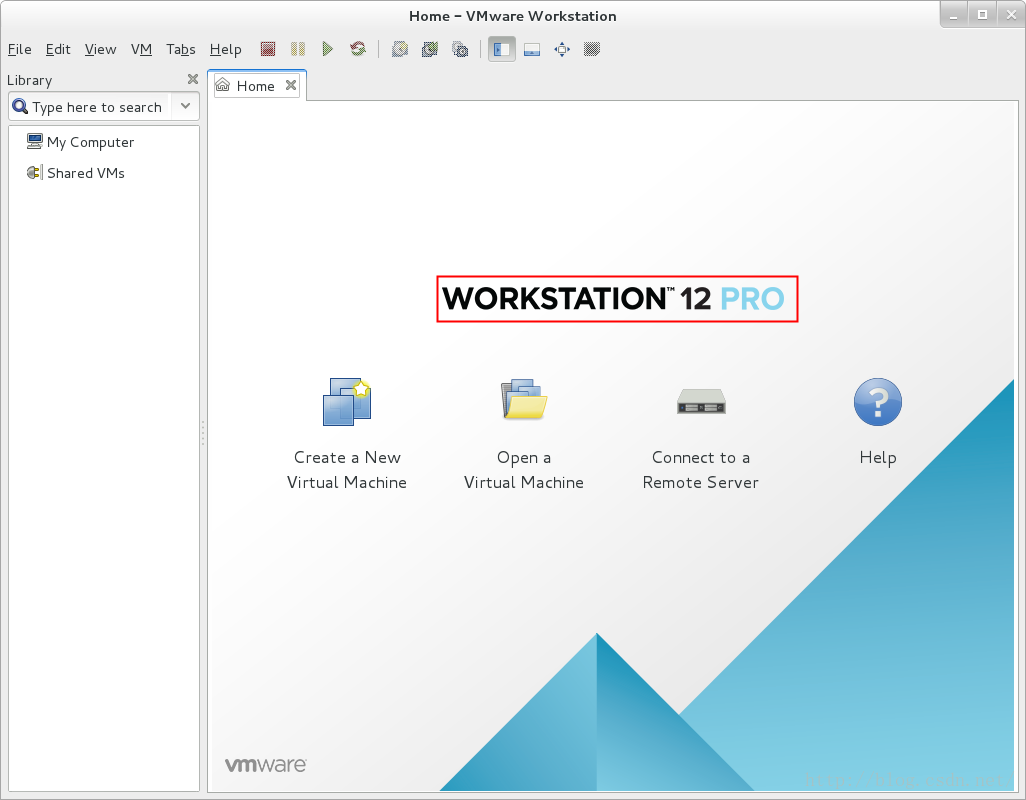
Task: Toggle Unity mode toolbar button
Action: point(592,49)
